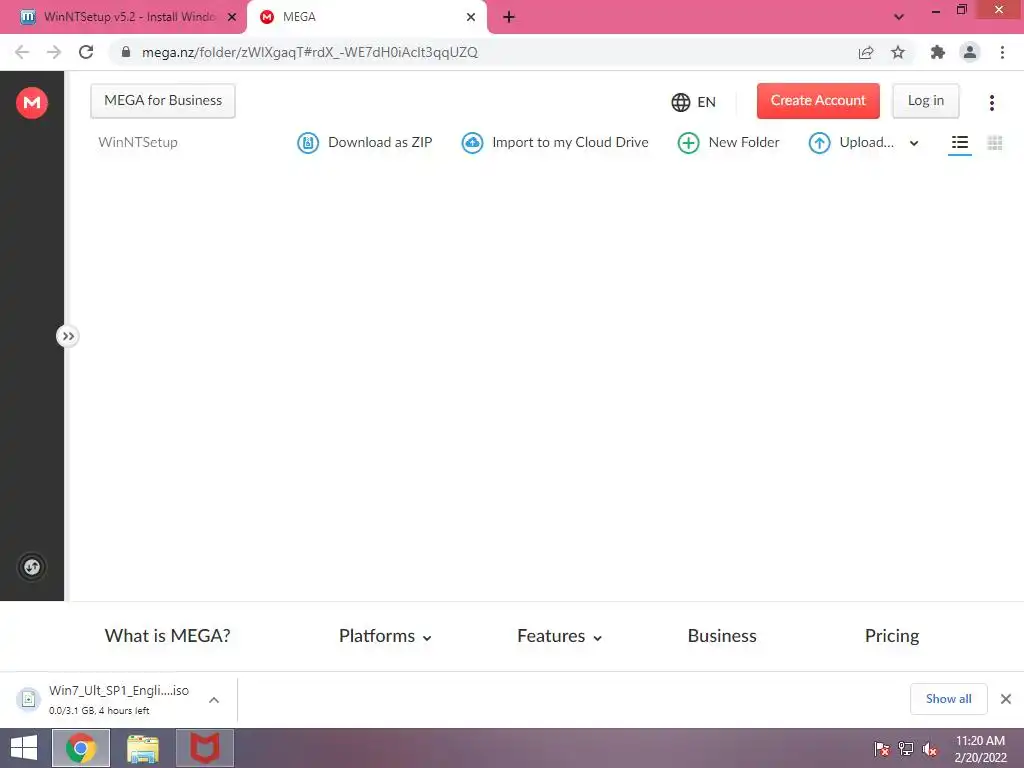The height and width of the screenshot is (768, 1024).
Task: Click the New Folder plus icon
Action: [x=688, y=143]
